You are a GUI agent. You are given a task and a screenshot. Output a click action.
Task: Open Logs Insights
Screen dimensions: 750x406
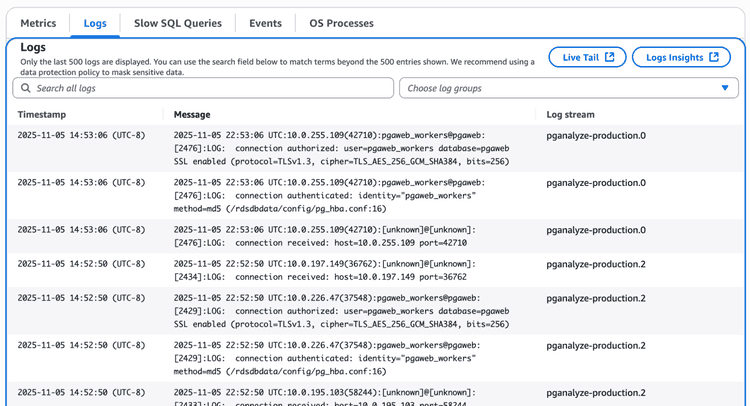click(x=681, y=57)
